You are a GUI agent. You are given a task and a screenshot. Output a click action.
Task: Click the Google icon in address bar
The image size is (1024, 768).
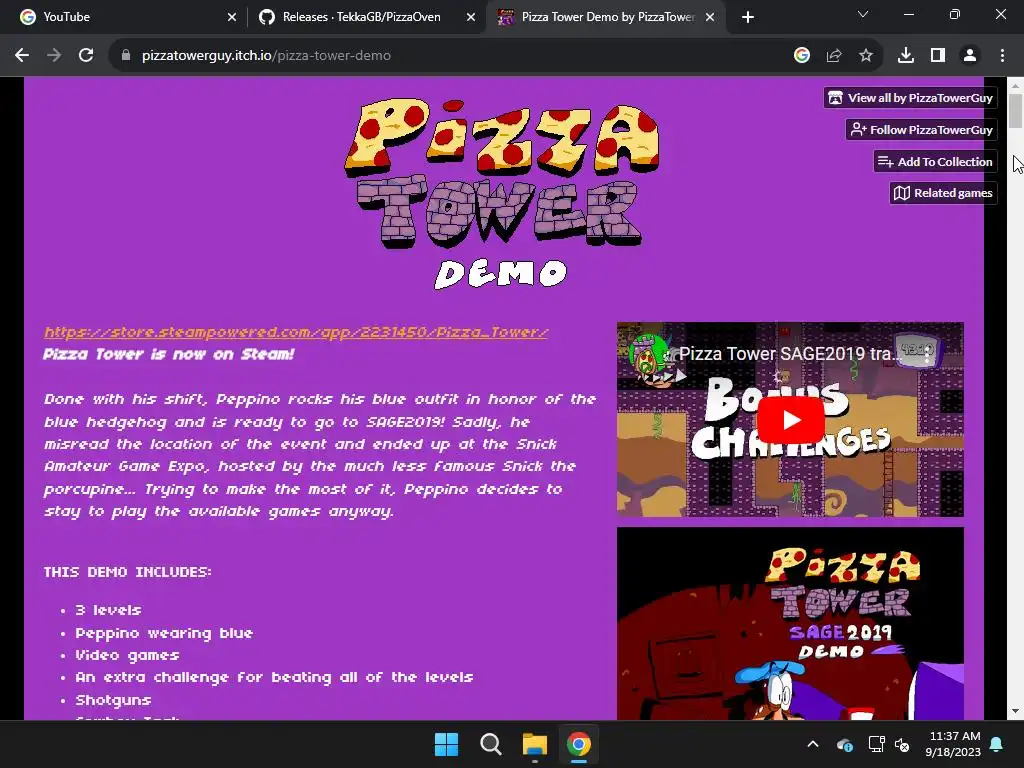[802, 56]
